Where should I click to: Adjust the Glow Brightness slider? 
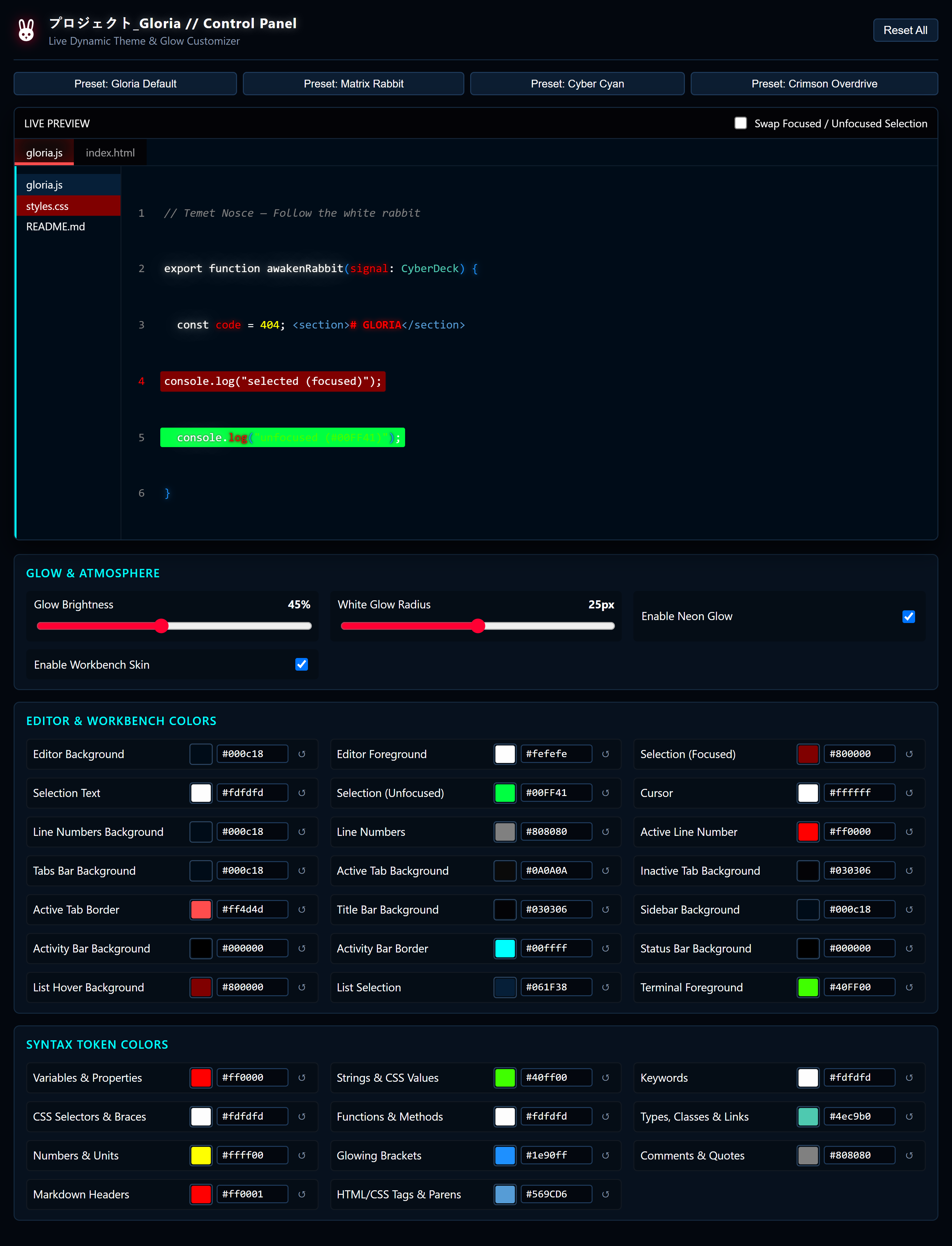174,626
